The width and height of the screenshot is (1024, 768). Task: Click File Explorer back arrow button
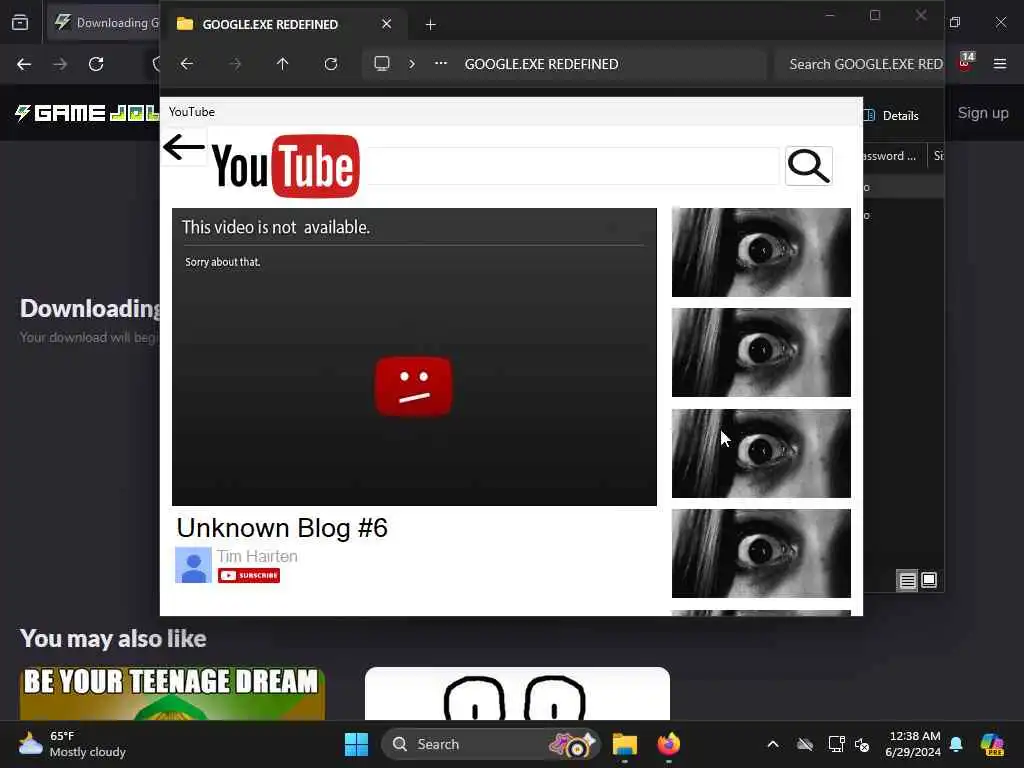pyautogui.click(x=187, y=64)
